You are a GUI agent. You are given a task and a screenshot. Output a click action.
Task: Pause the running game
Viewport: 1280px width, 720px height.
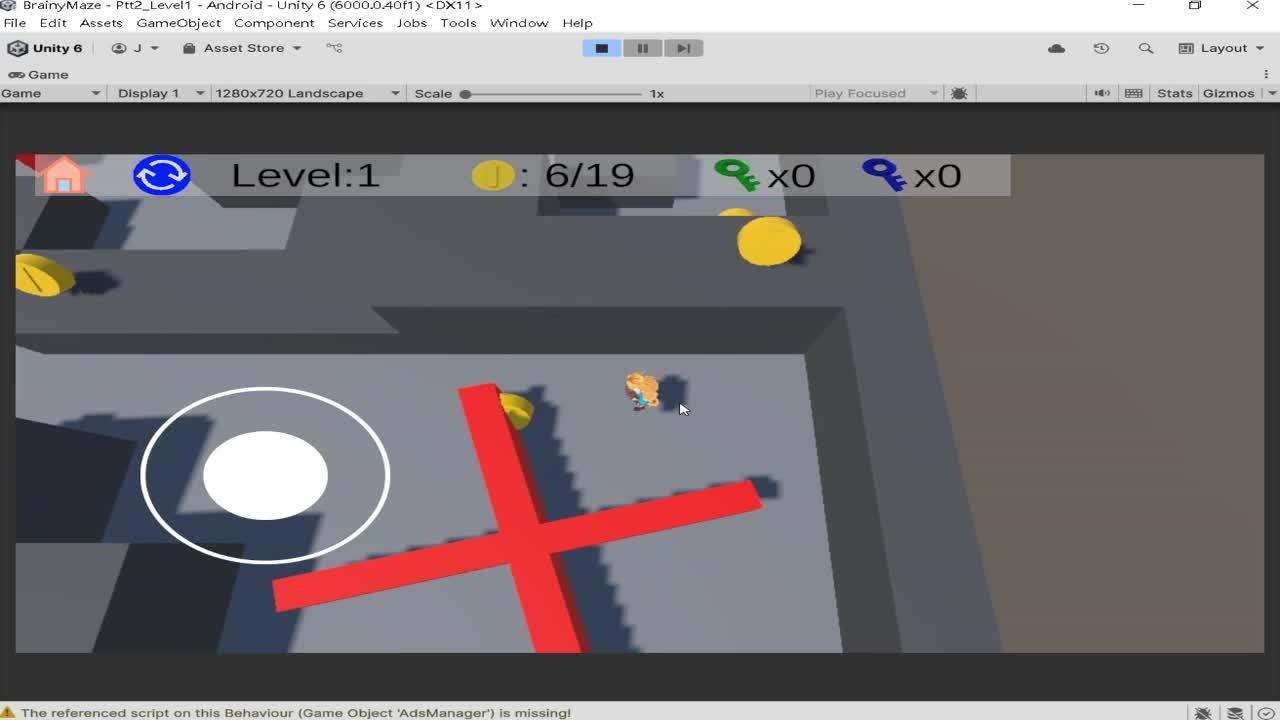tap(643, 48)
